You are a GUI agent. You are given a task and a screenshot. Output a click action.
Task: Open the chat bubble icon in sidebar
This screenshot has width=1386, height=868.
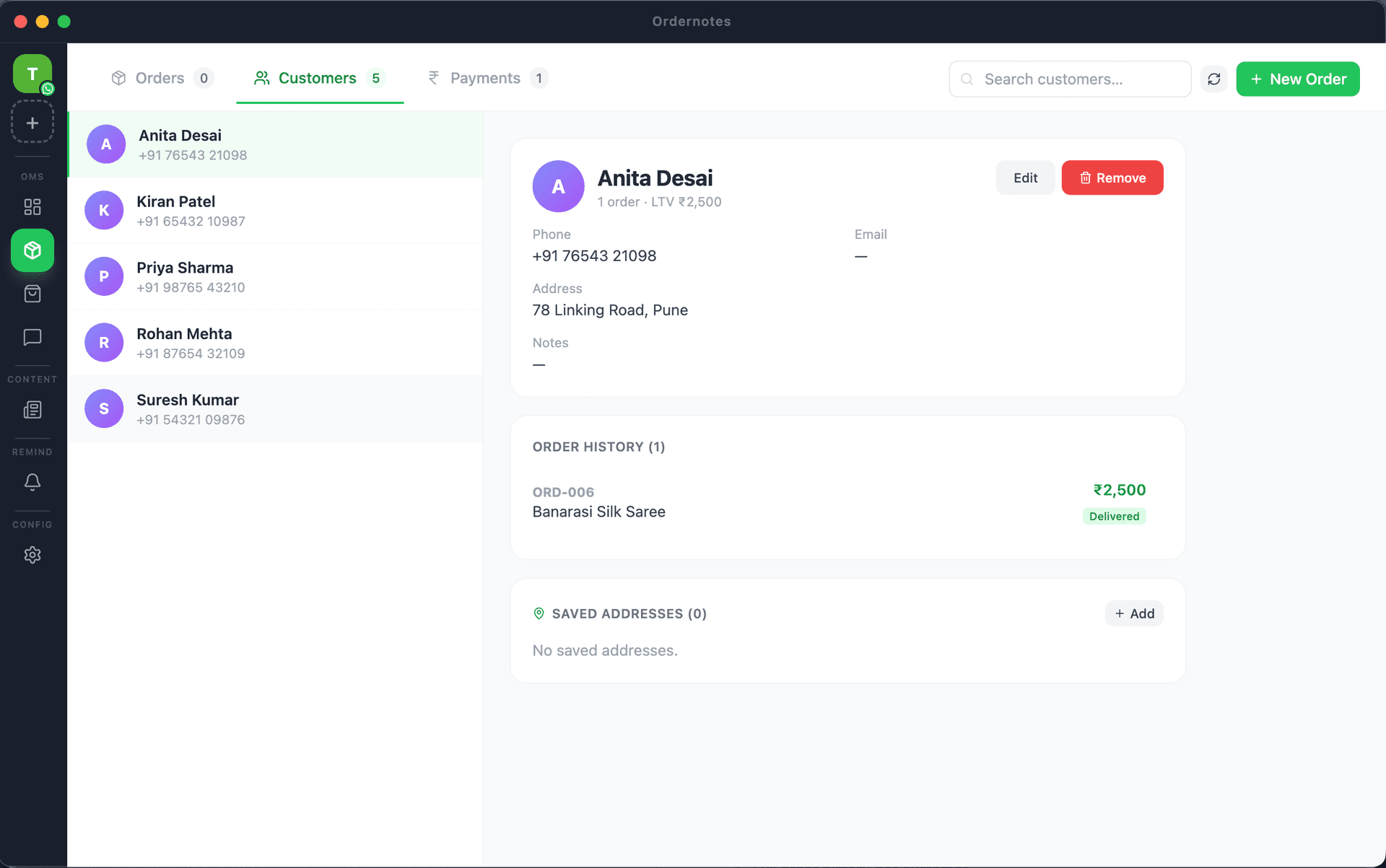pyautogui.click(x=32, y=337)
